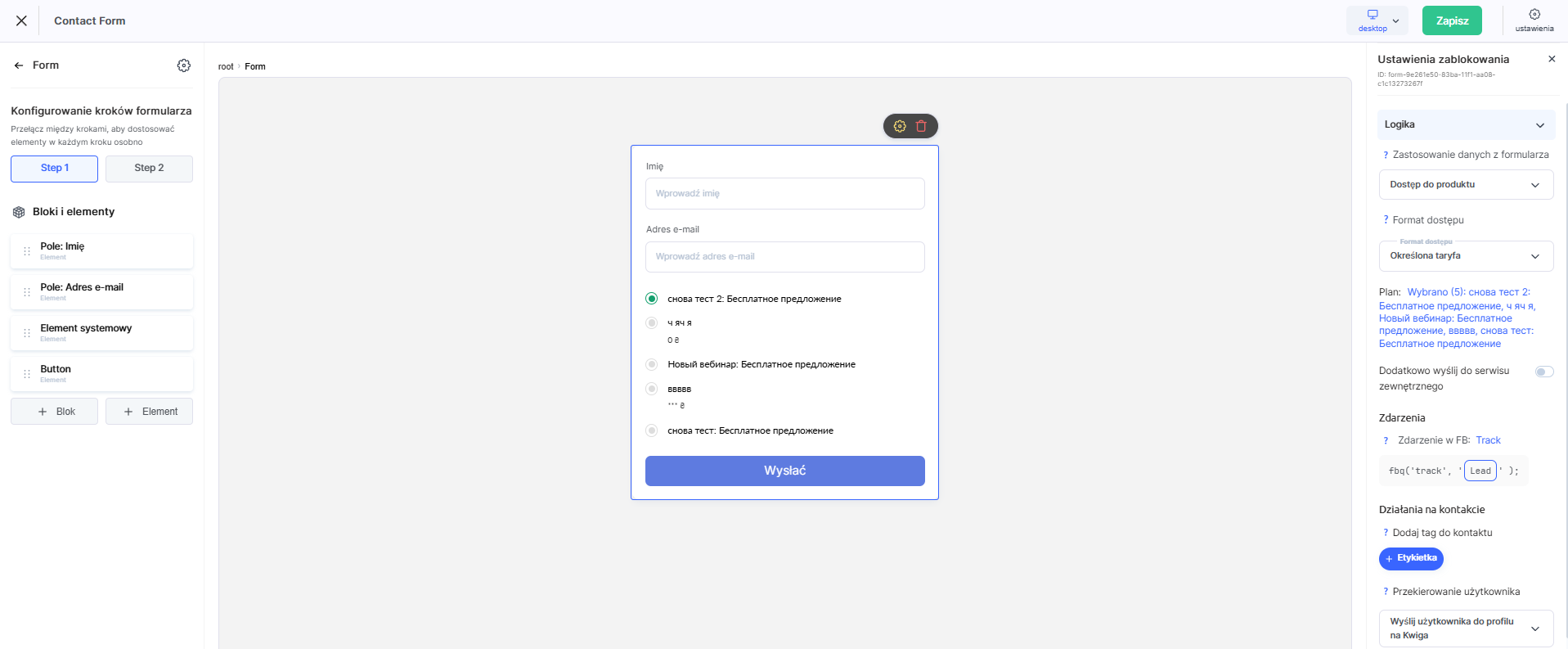Add a tag with Etykietka button

[x=1411, y=558]
